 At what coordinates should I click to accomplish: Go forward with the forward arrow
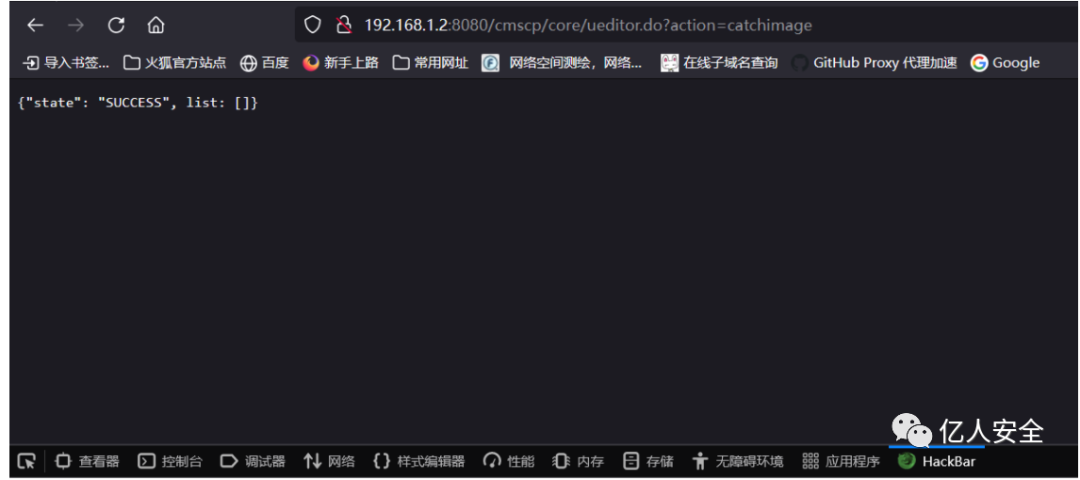(x=76, y=25)
